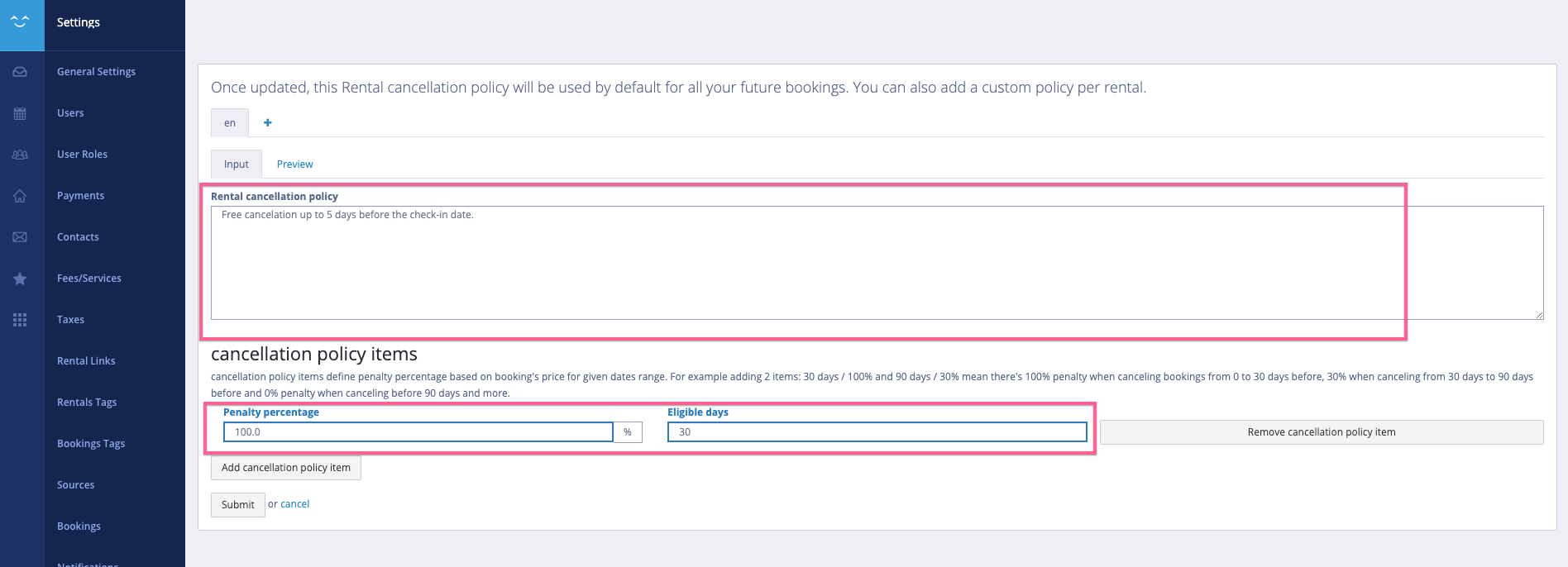Open the house rentals icon
The height and width of the screenshot is (567, 1568).
[20, 196]
